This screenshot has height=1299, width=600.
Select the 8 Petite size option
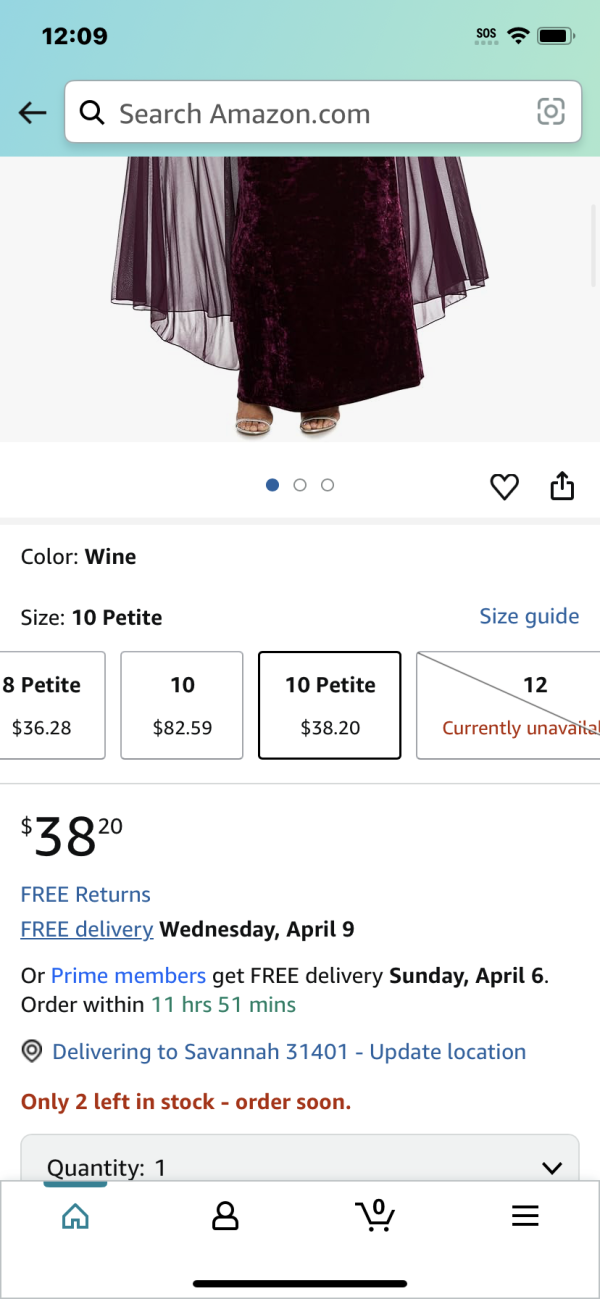pos(52,705)
